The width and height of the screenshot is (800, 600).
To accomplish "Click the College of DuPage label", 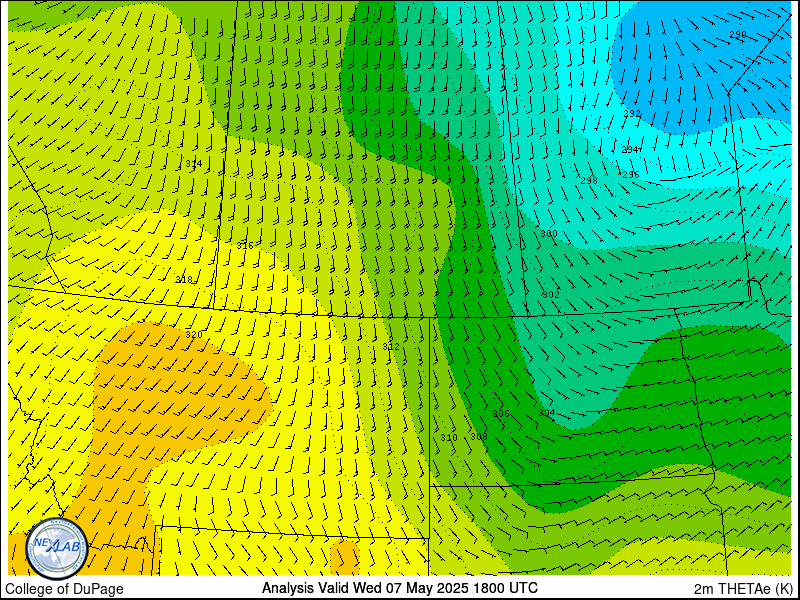I will (64, 589).
